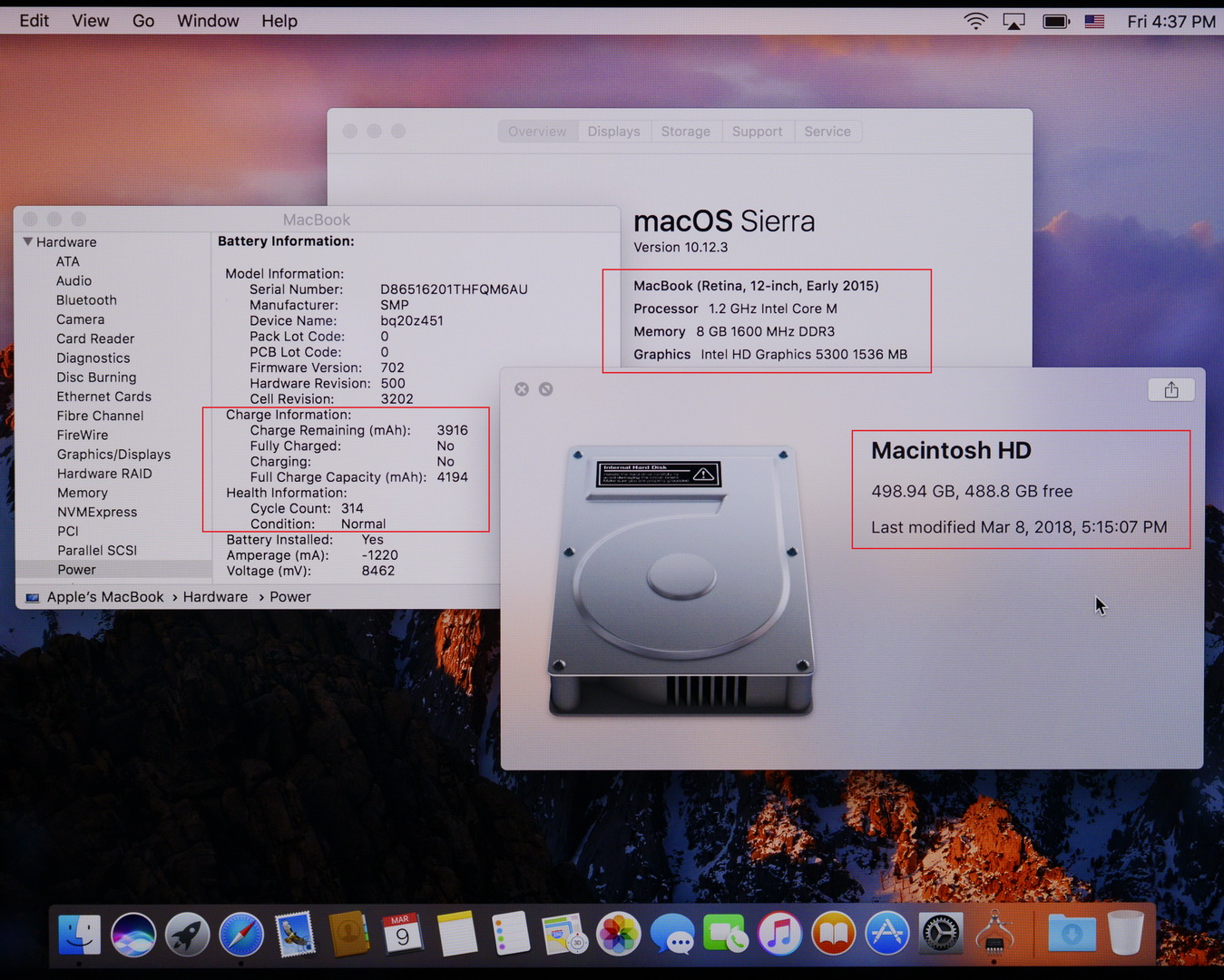Screen dimensions: 1224x980
Task: Open Trash in the Dock
Action: tap(1125, 934)
